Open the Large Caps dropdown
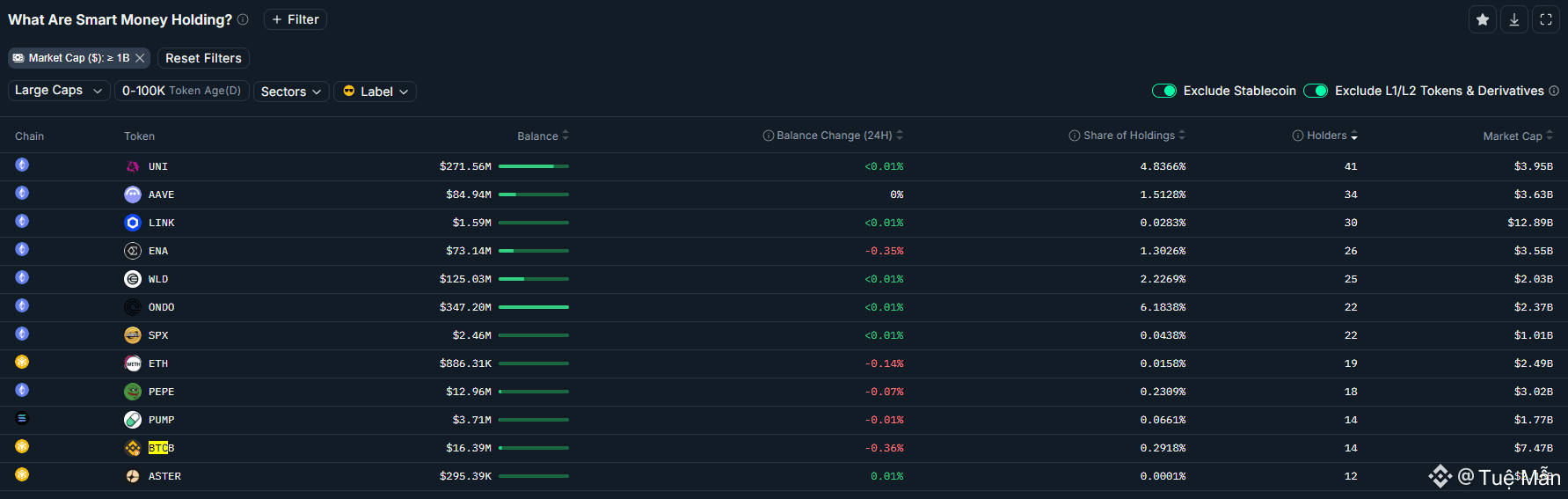This screenshot has height=499, width=1568. coord(59,91)
